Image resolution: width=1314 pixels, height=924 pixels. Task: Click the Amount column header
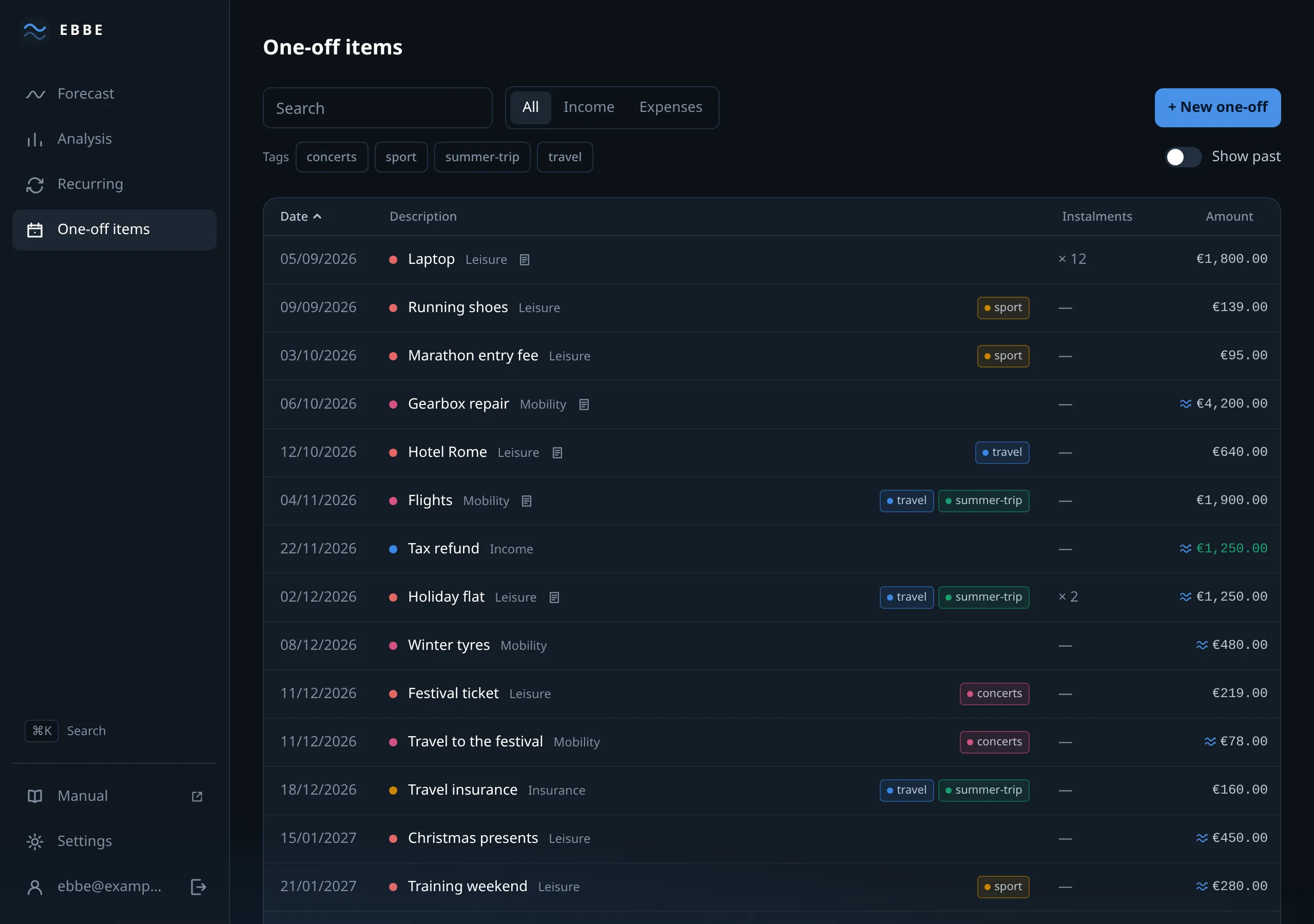tap(1229, 217)
